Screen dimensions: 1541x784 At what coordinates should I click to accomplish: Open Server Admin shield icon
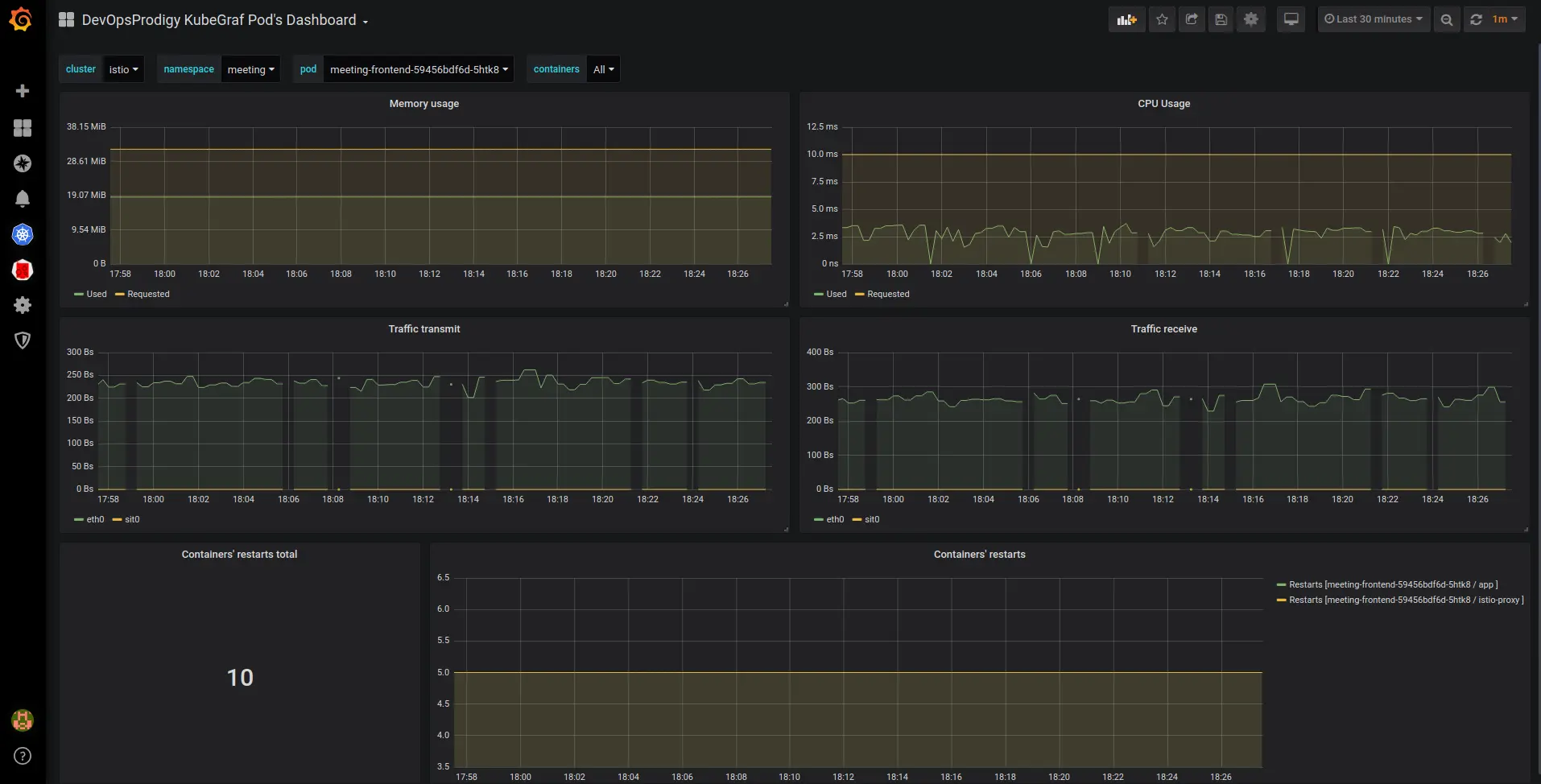[x=23, y=340]
